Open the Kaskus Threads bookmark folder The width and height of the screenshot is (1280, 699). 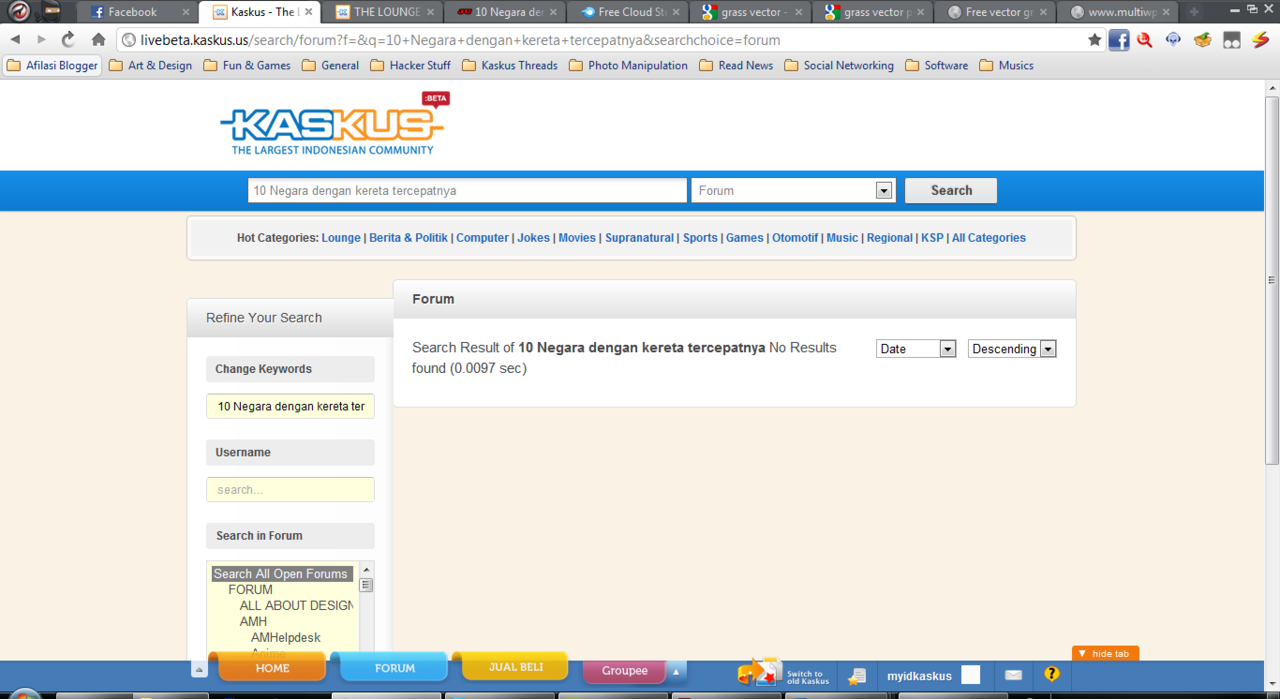pos(509,65)
